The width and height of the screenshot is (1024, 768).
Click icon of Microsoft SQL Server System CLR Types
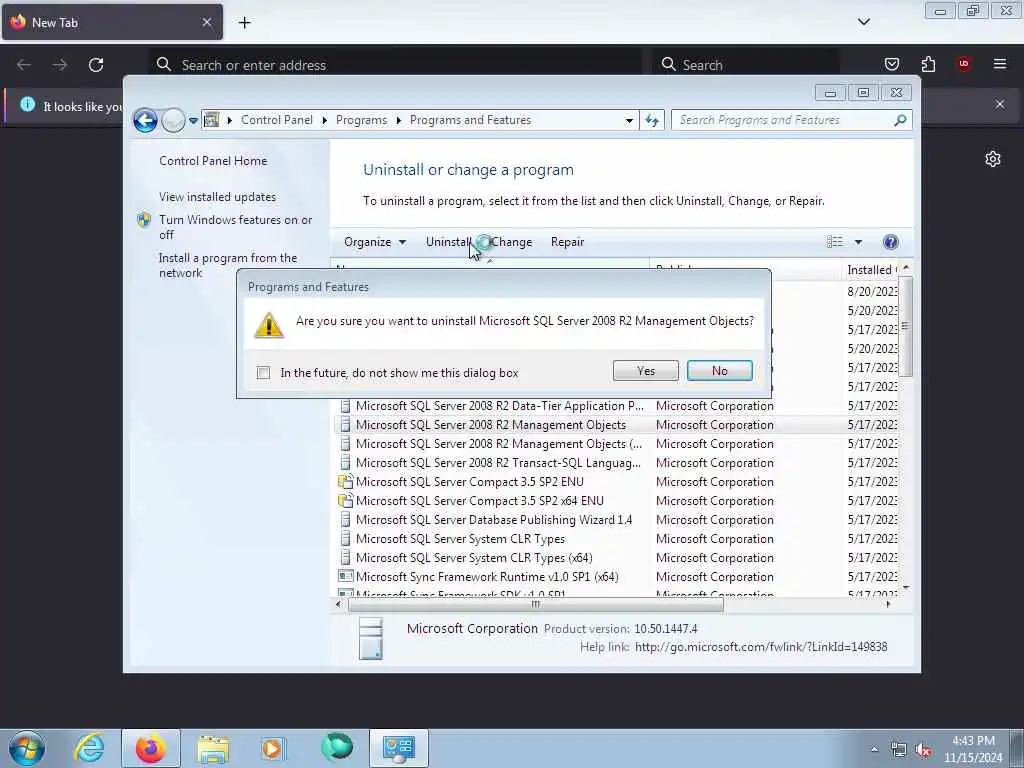(x=345, y=539)
